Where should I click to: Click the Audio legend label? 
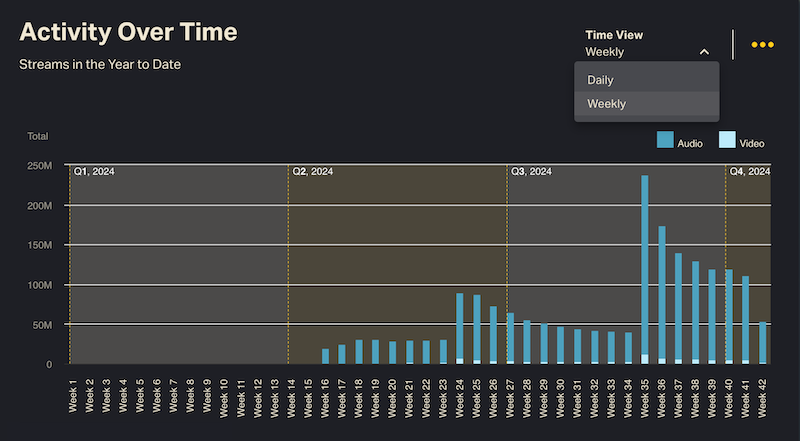pyautogui.click(x=690, y=144)
